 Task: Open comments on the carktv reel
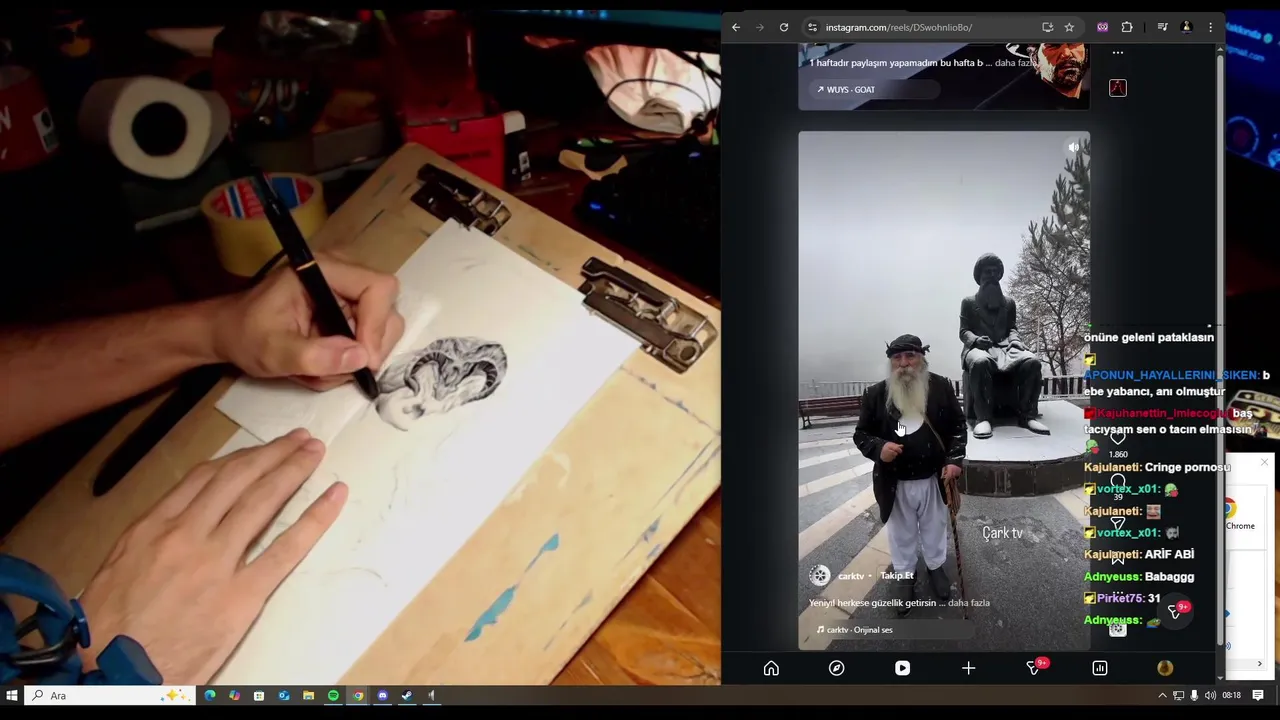tap(1118, 481)
